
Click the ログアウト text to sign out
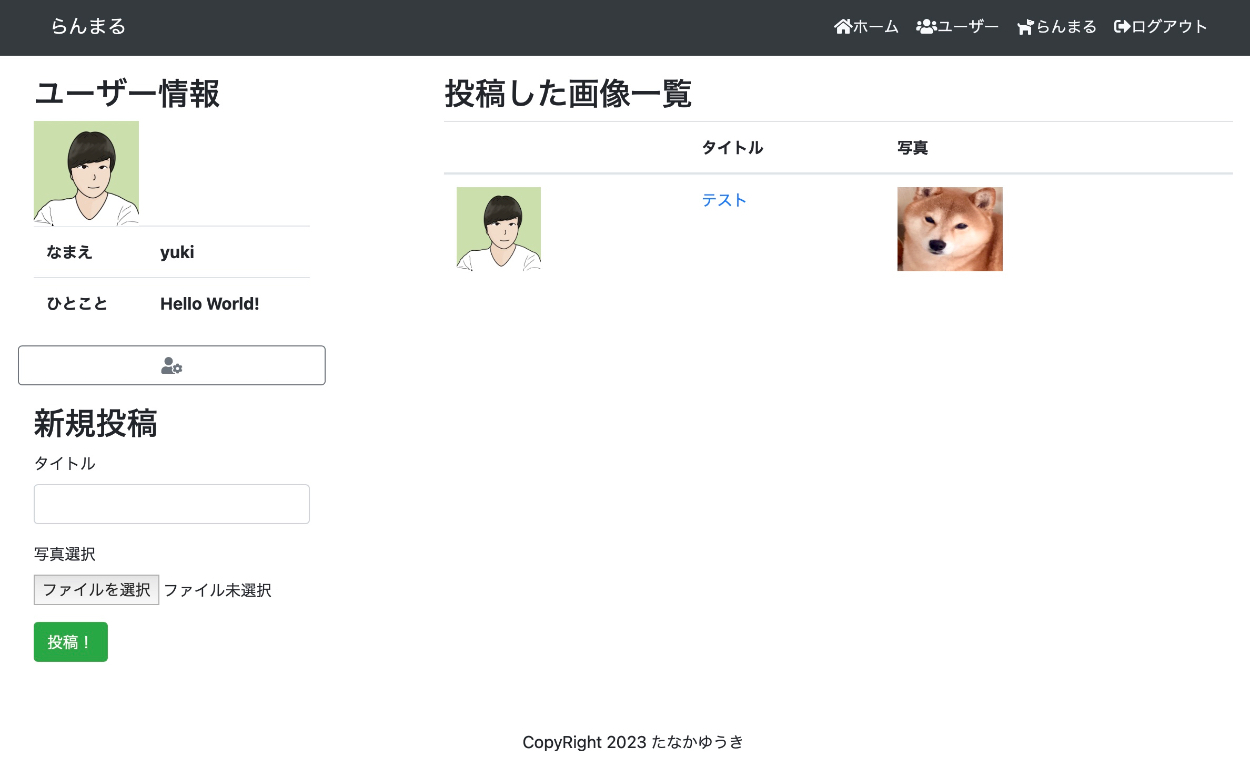[1170, 27]
